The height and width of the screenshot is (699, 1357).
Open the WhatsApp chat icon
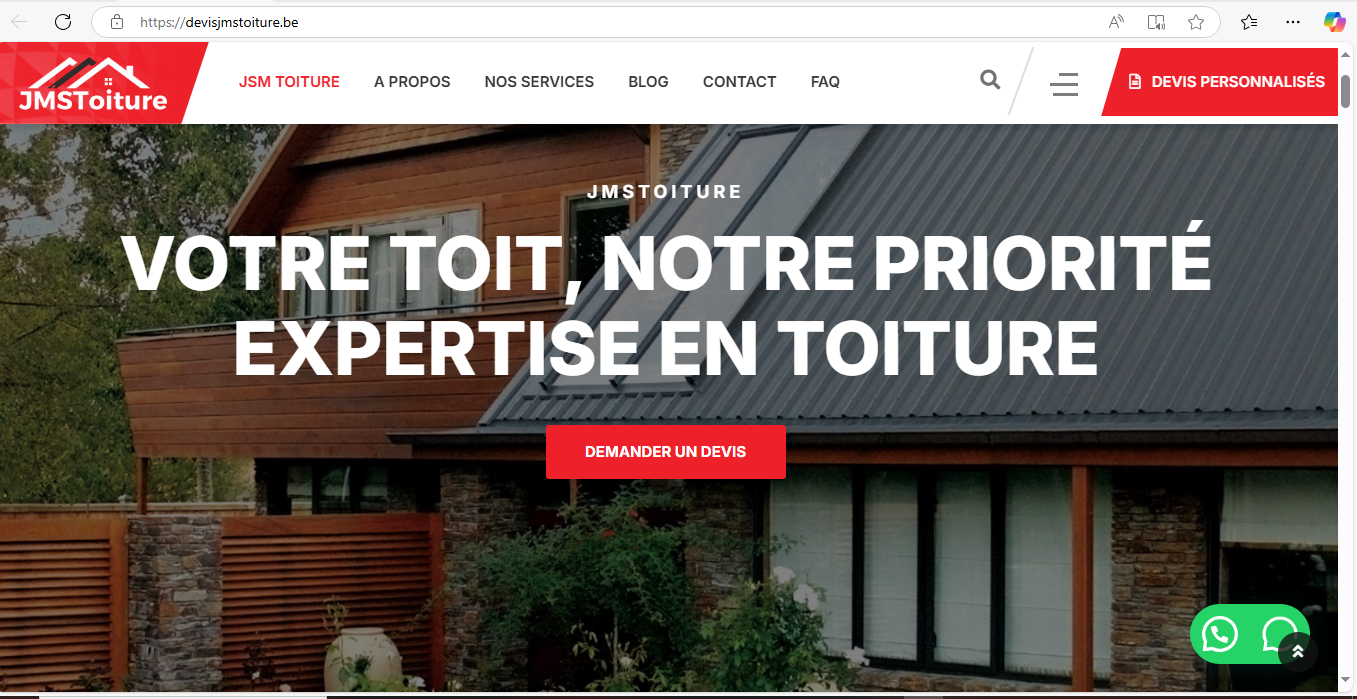click(1219, 634)
